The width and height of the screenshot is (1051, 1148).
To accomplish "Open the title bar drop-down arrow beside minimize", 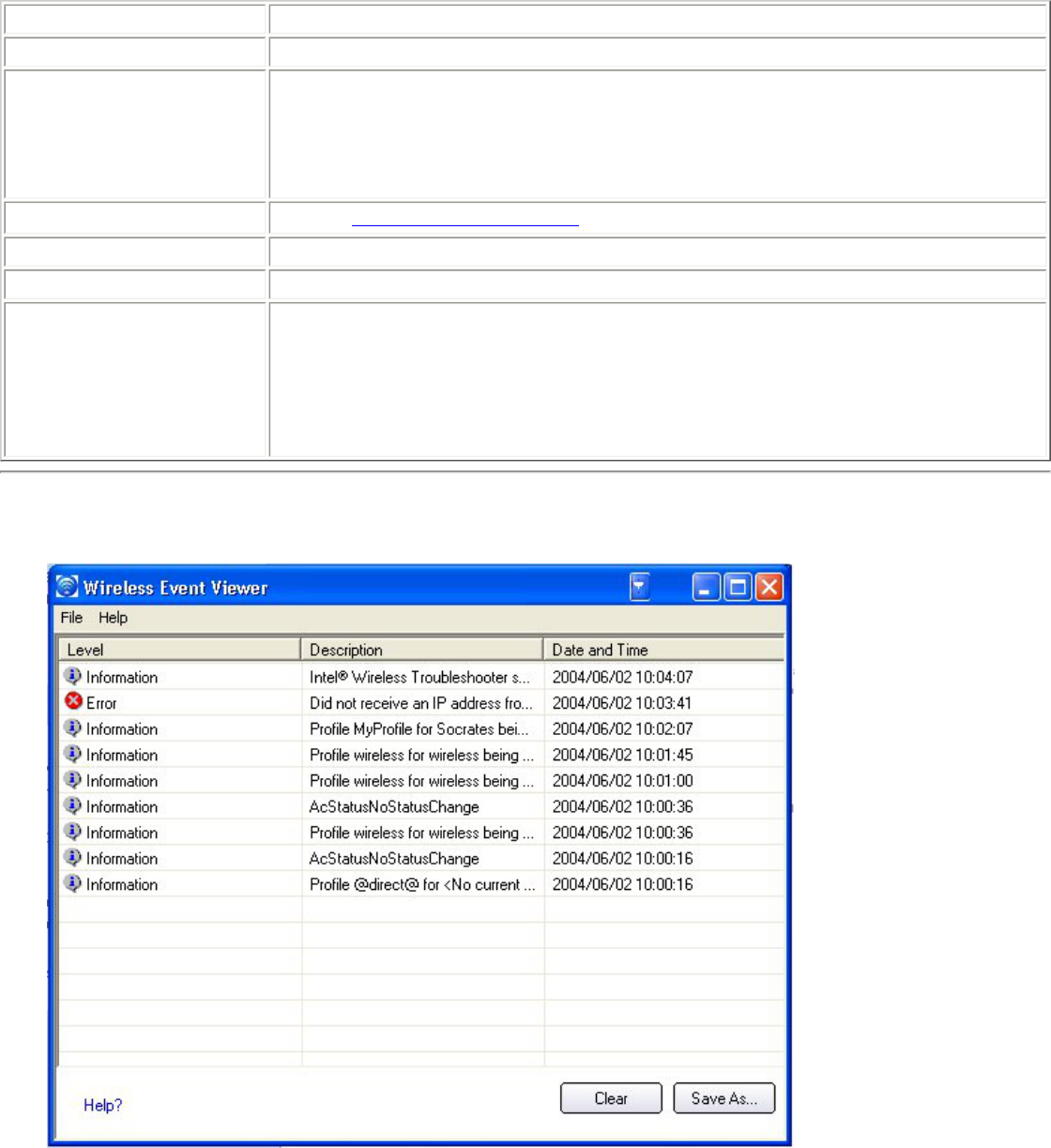I will [639, 588].
